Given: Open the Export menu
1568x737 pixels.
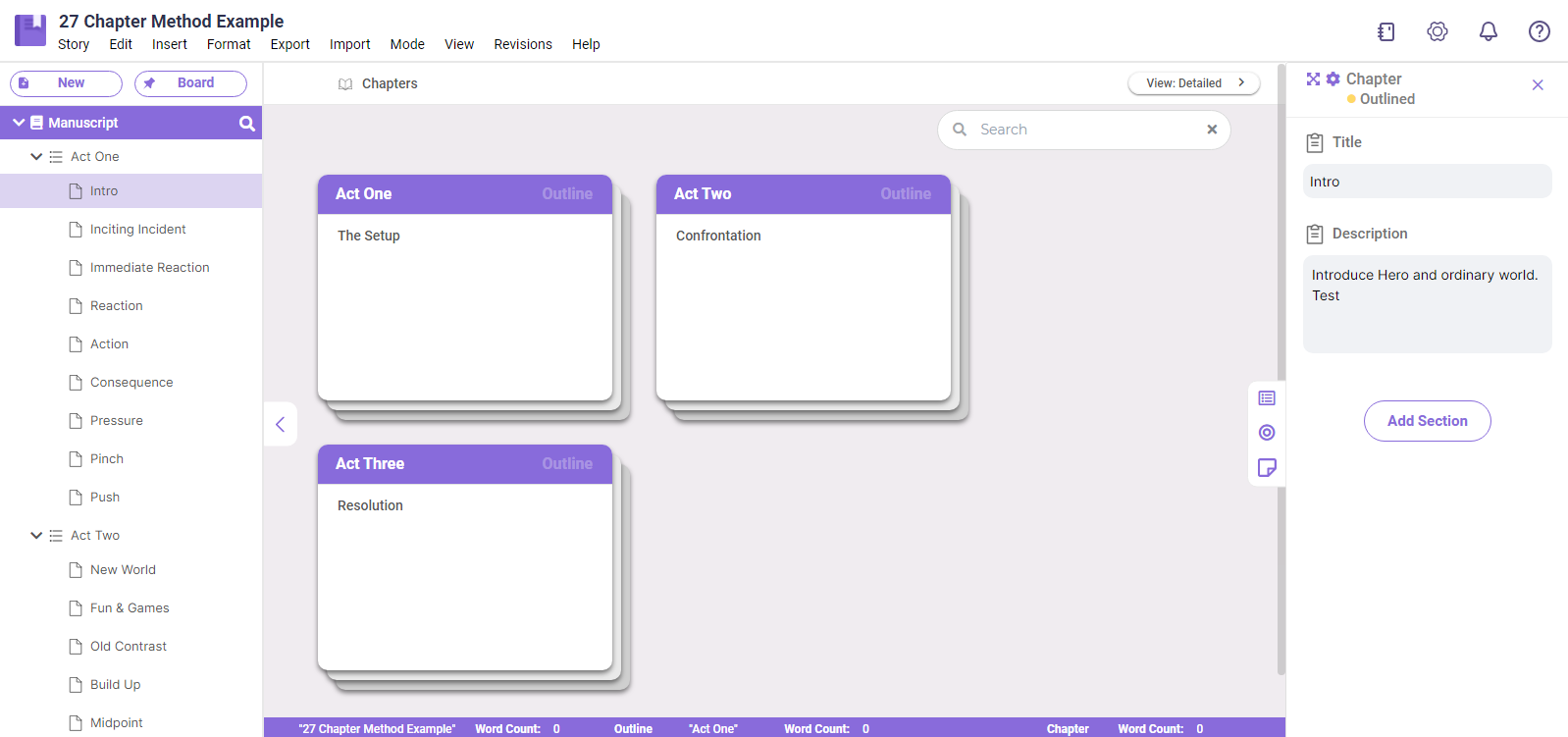Looking at the screenshot, I should pos(289,44).
